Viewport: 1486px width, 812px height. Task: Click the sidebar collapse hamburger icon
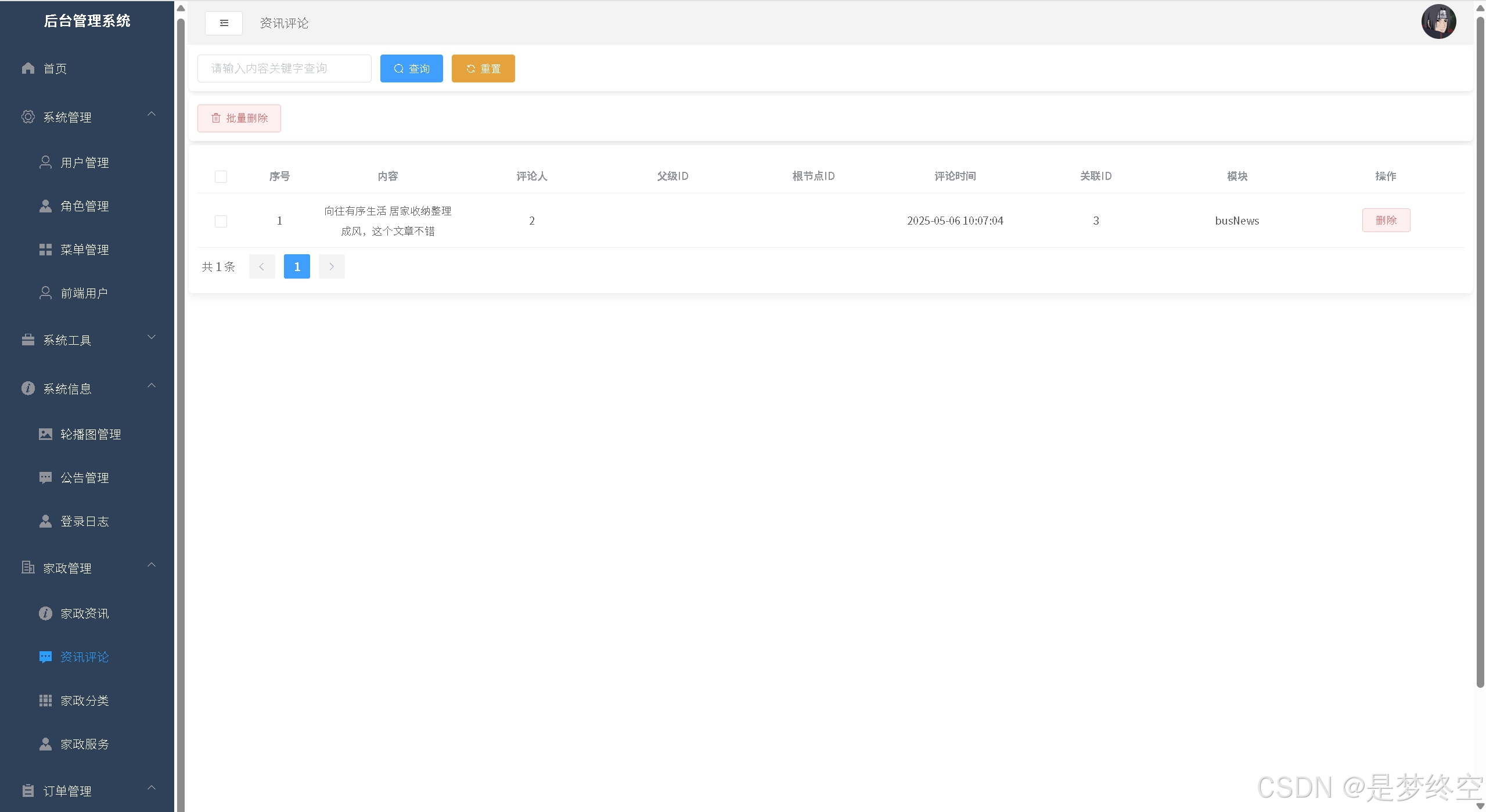tap(224, 23)
